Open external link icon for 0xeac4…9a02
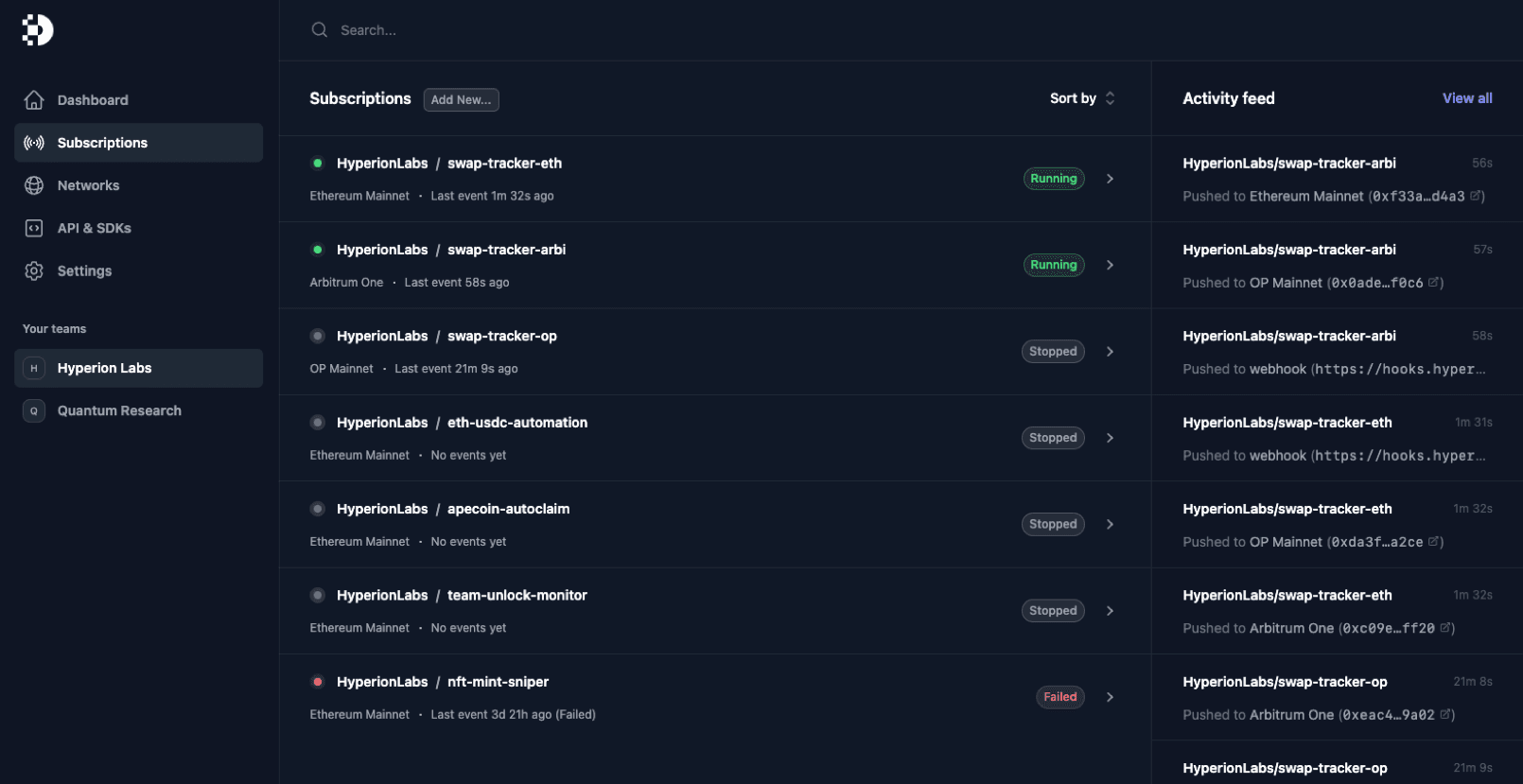This screenshot has height=784, width=1523. click(1444, 714)
